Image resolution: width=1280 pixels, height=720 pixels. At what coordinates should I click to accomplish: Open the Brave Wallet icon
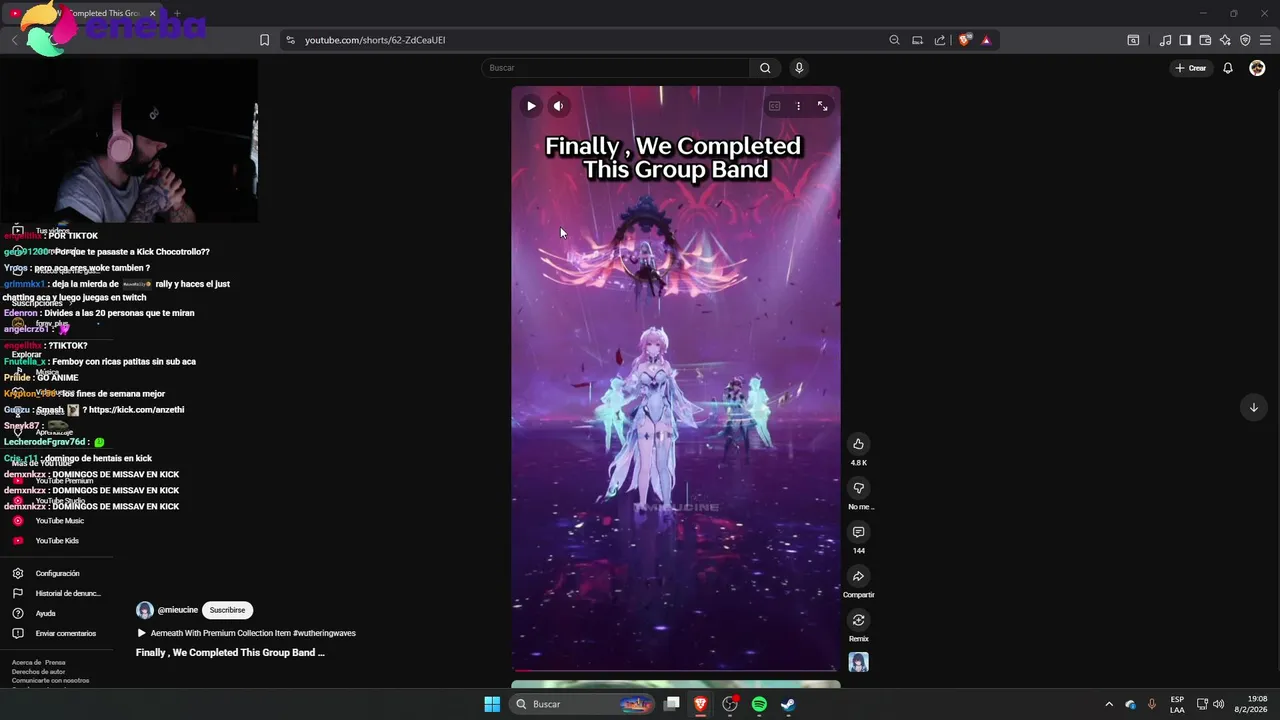[x=1205, y=40]
